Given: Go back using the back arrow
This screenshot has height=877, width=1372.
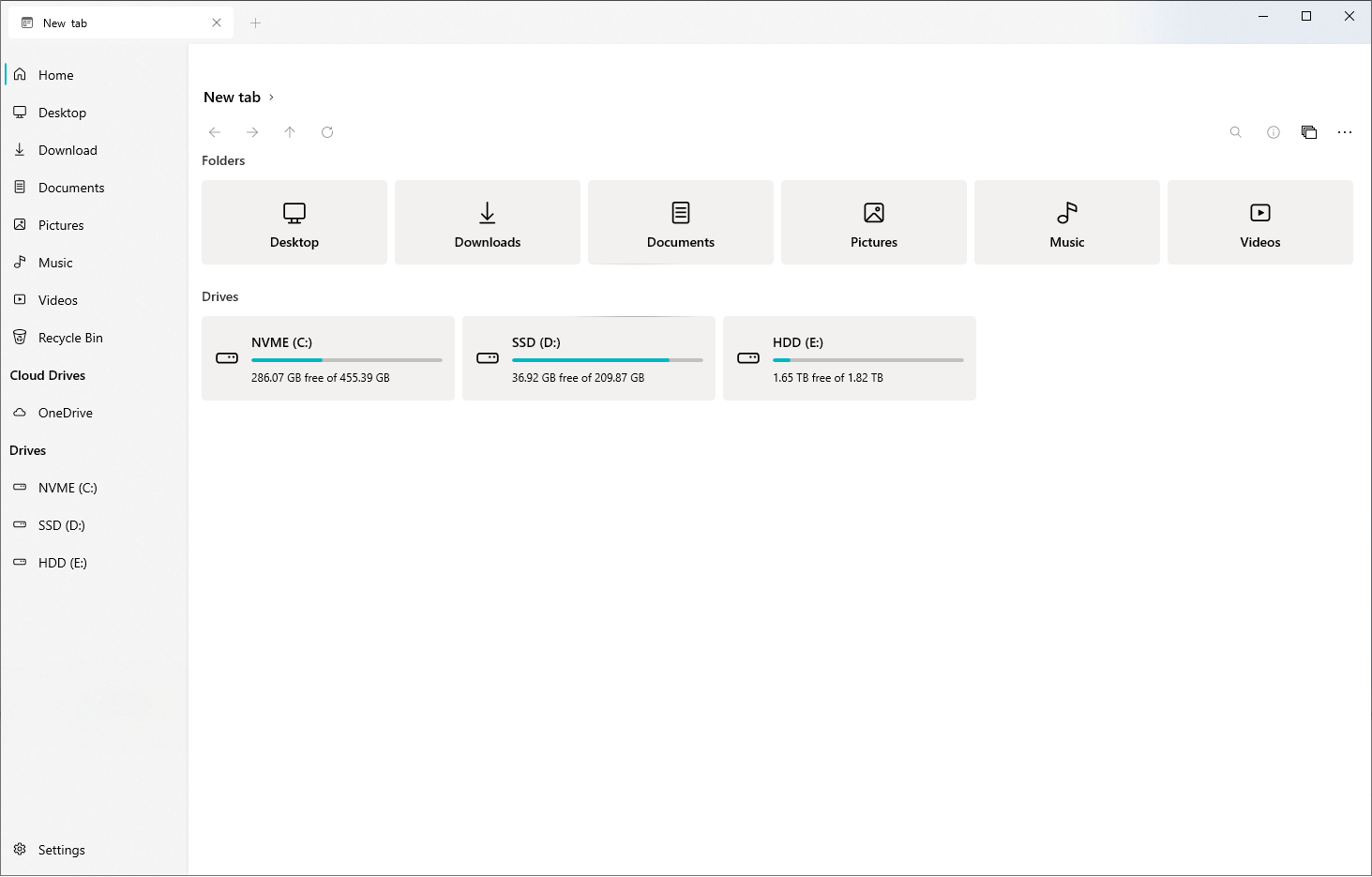Looking at the screenshot, I should click(x=215, y=132).
